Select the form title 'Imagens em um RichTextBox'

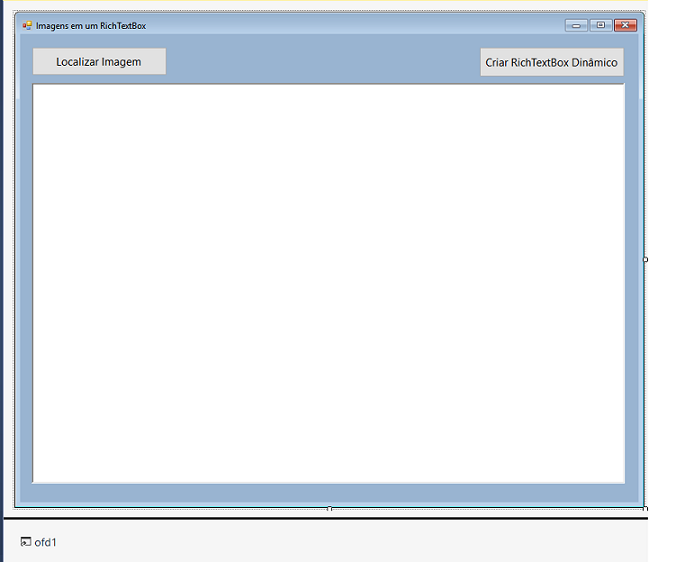point(91,26)
